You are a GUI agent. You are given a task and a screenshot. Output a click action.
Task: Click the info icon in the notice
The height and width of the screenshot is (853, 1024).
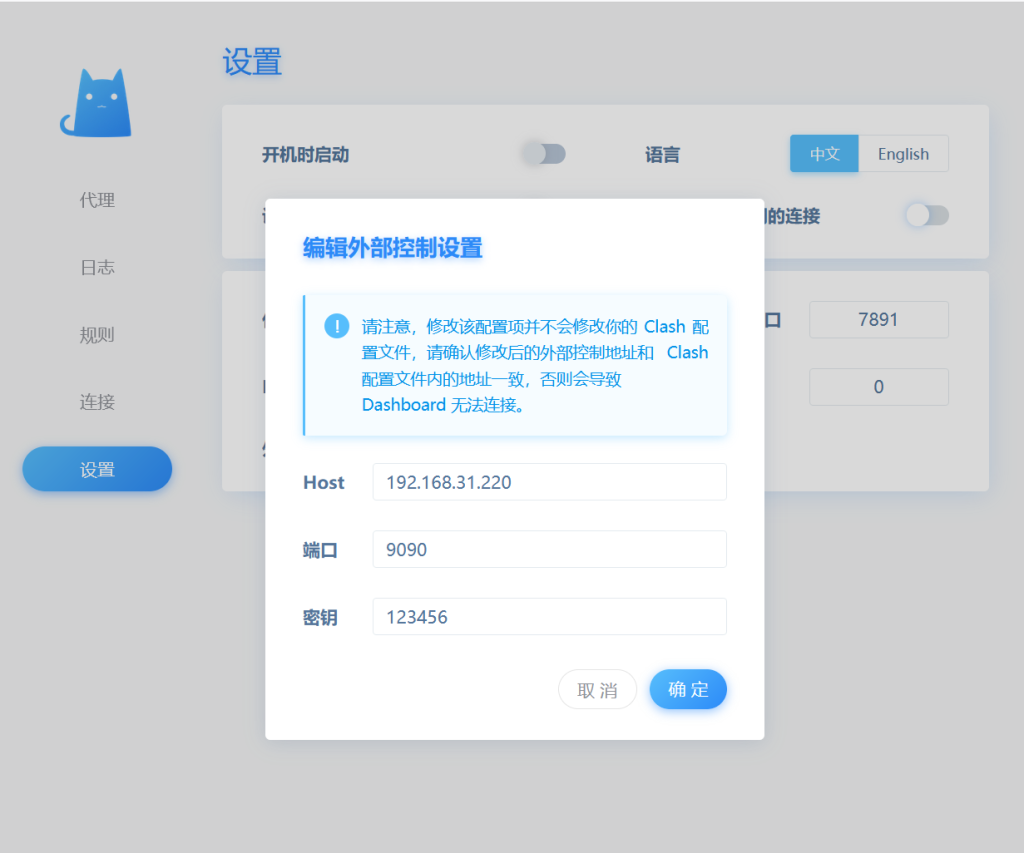click(336, 326)
